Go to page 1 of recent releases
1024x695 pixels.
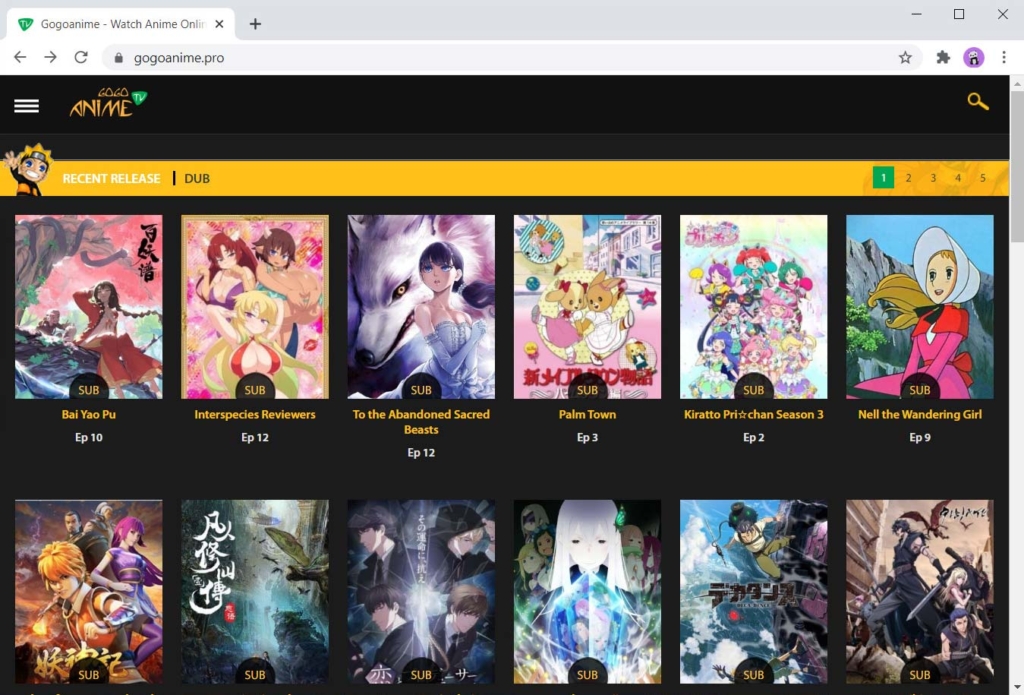pos(883,178)
